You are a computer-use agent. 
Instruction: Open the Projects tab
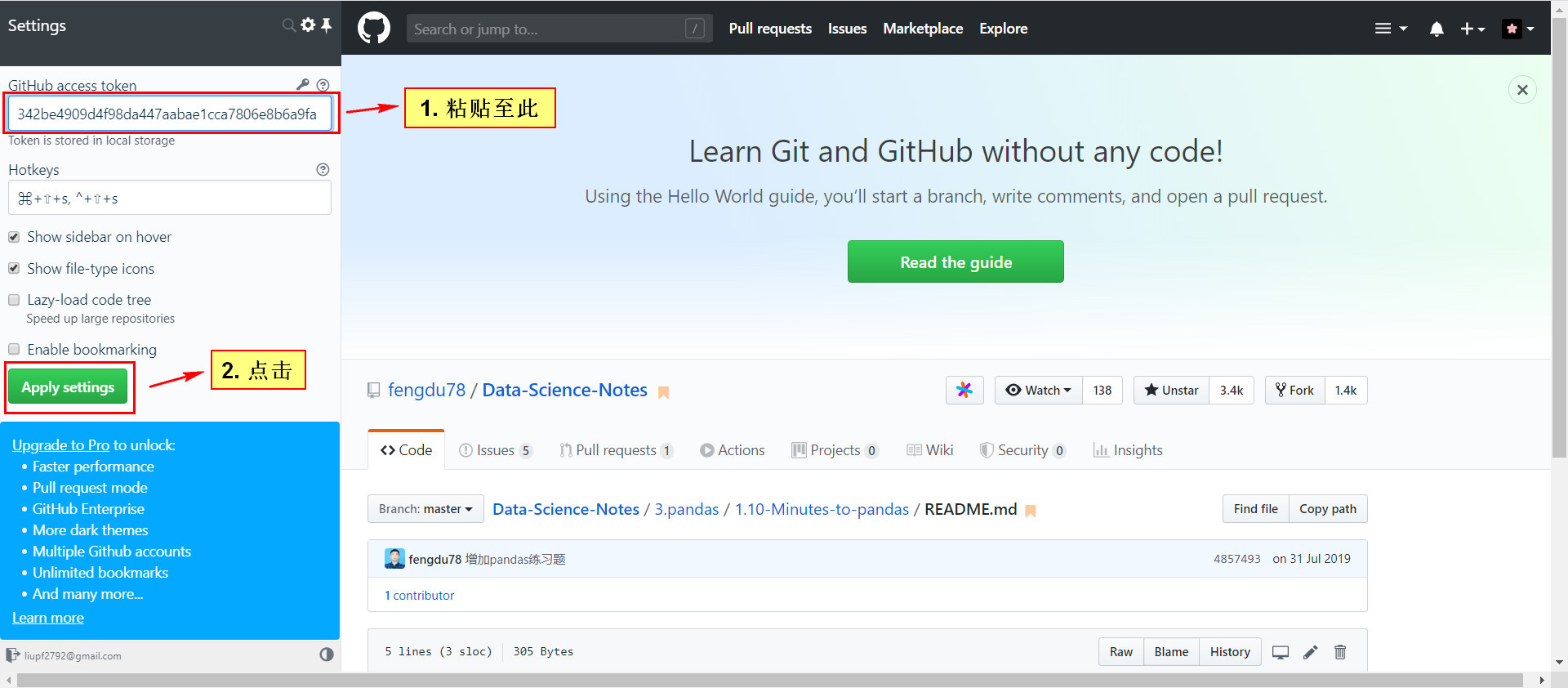(835, 450)
